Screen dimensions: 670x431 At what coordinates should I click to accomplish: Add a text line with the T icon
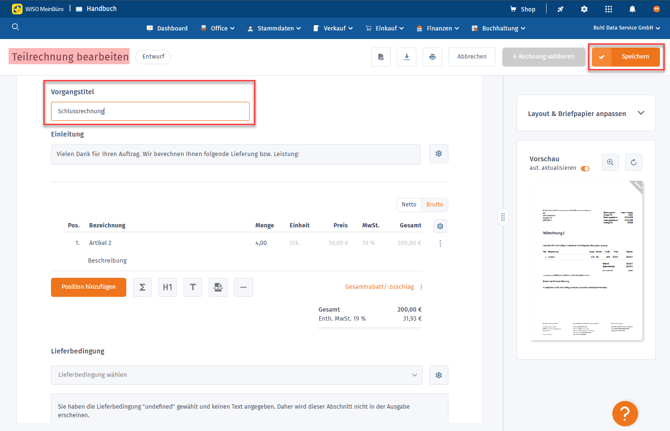click(x=193, y=287)
